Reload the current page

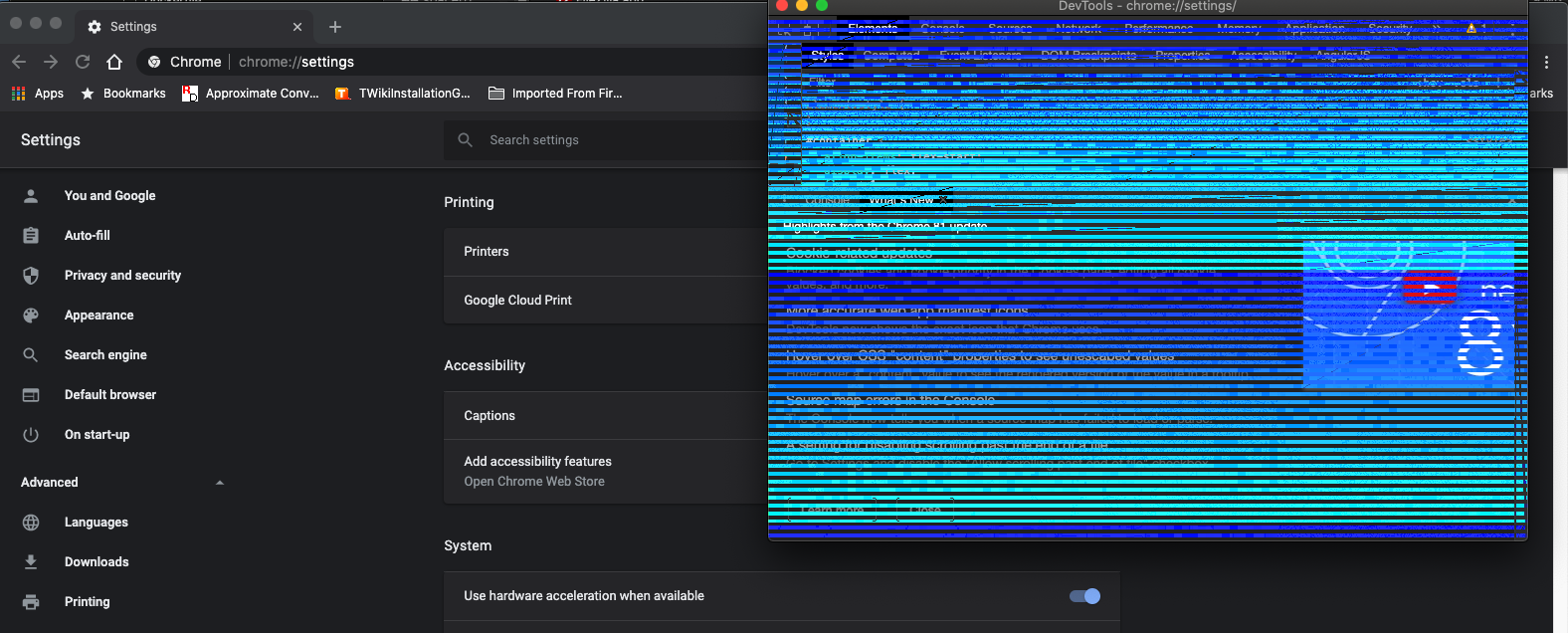[83, 62]
